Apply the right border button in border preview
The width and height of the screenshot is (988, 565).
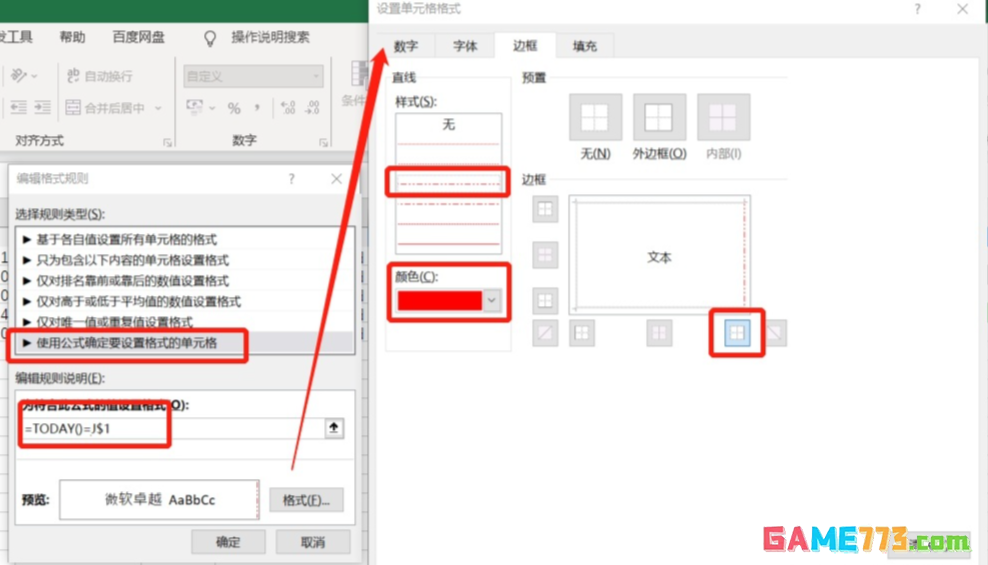pos(737,333)
